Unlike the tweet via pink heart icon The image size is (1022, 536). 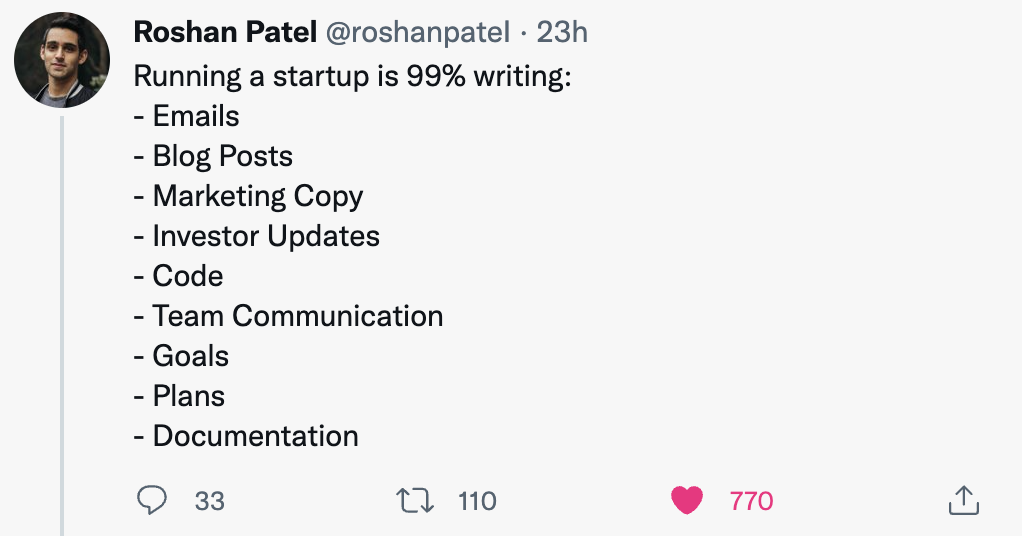[x=687, y=500]
